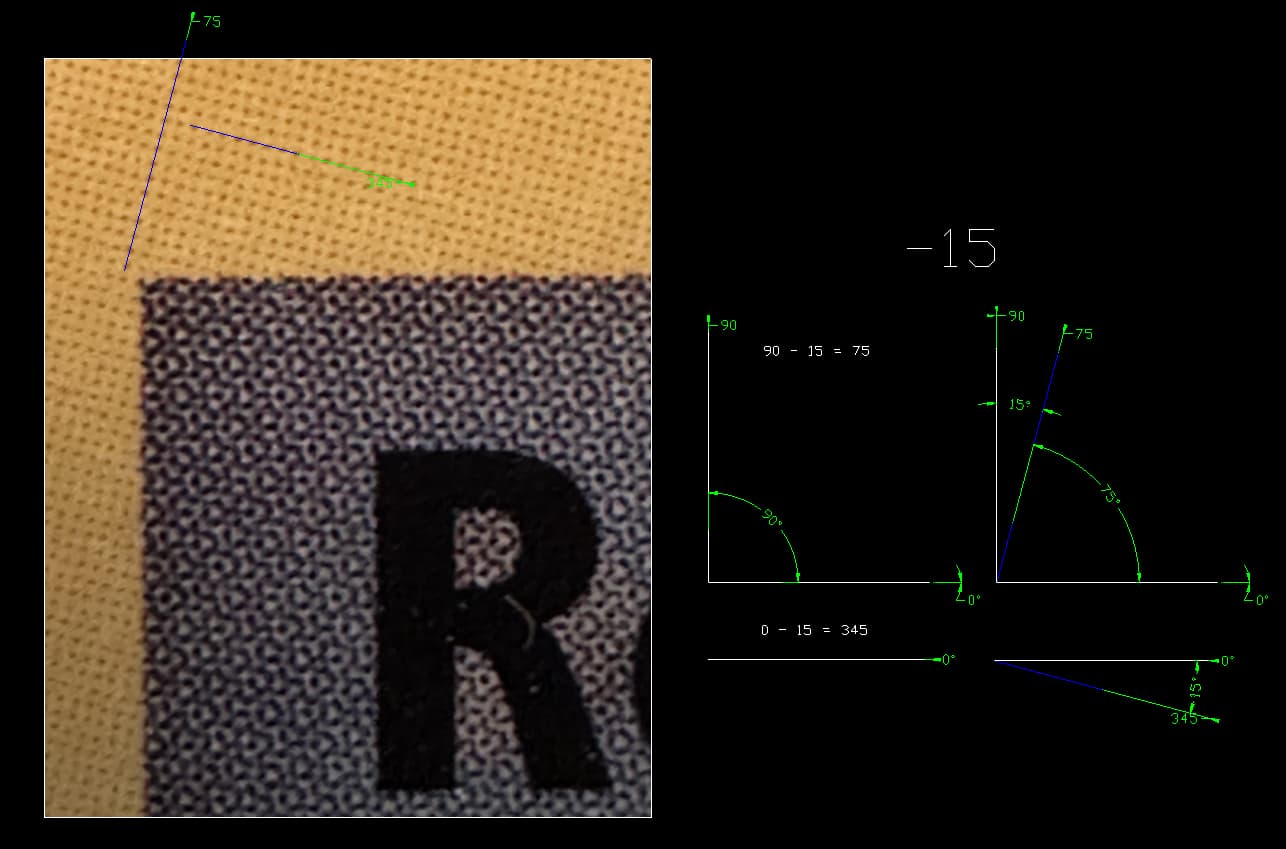Pick the "75°" arc dimension text
The width and height of the screenshot is (1286, 849).
point(1110,494)
